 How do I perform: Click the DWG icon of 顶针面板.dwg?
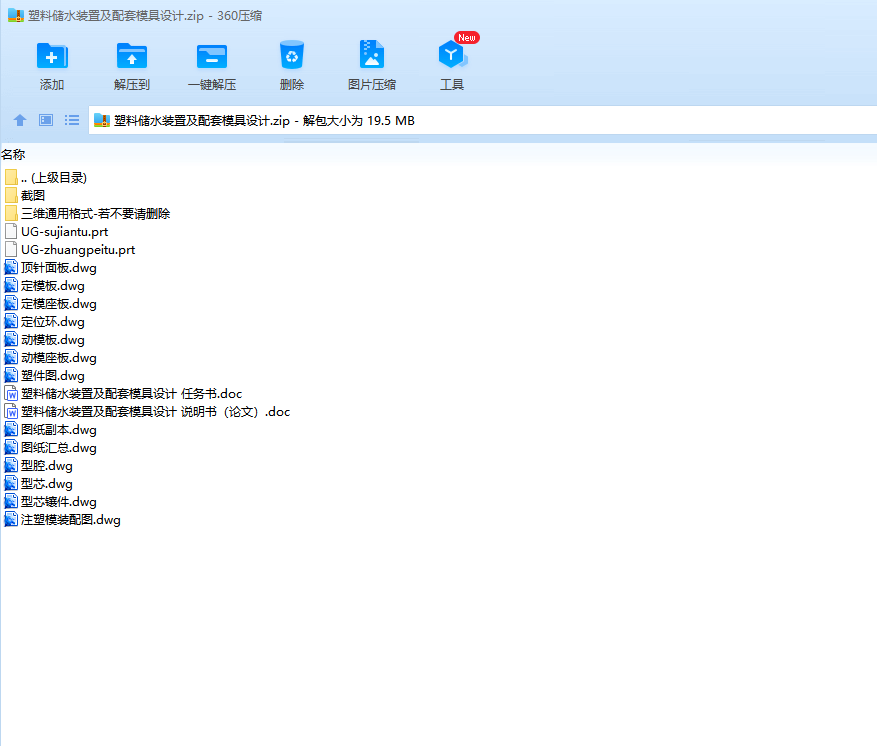[11, 268]
